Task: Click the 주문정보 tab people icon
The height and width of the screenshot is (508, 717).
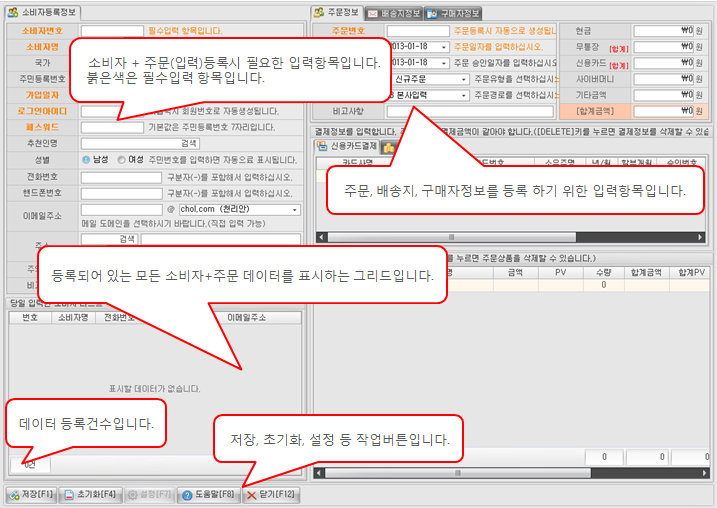Action: pyautogui.click(x=319, y=12)
